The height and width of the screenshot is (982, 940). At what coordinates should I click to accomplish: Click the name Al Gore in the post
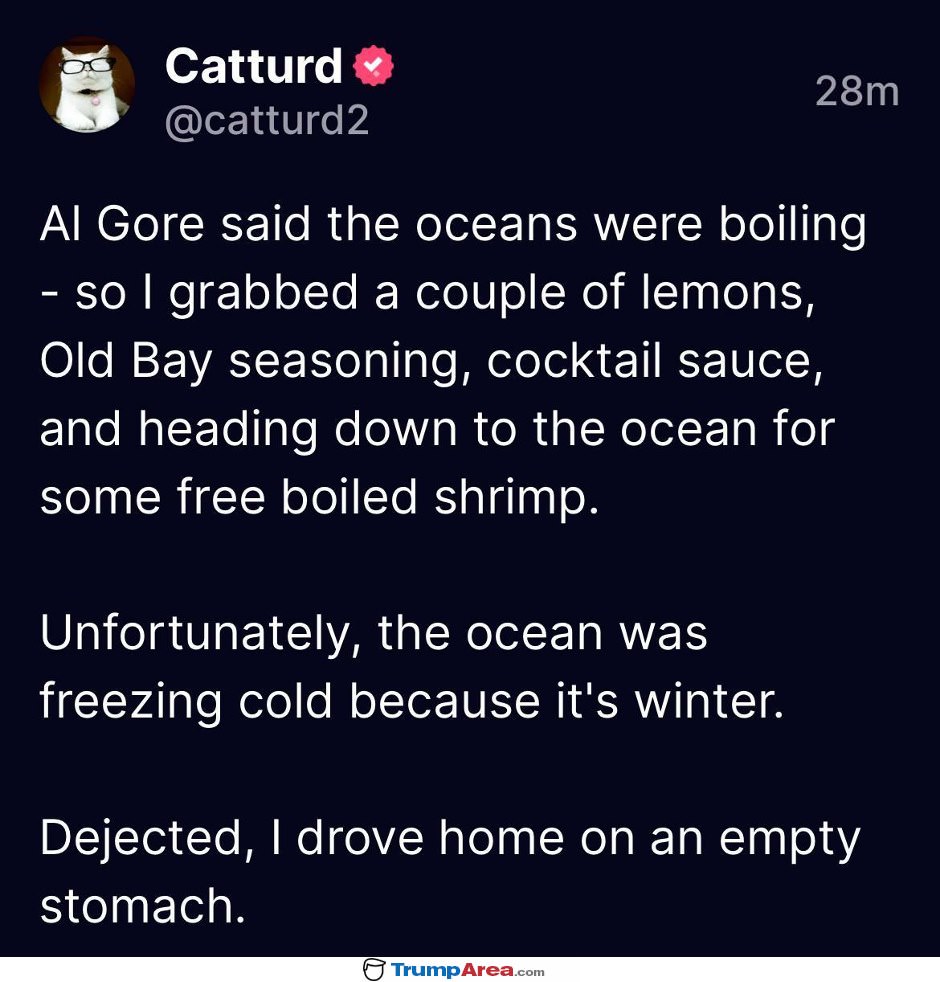click(122, 224)
